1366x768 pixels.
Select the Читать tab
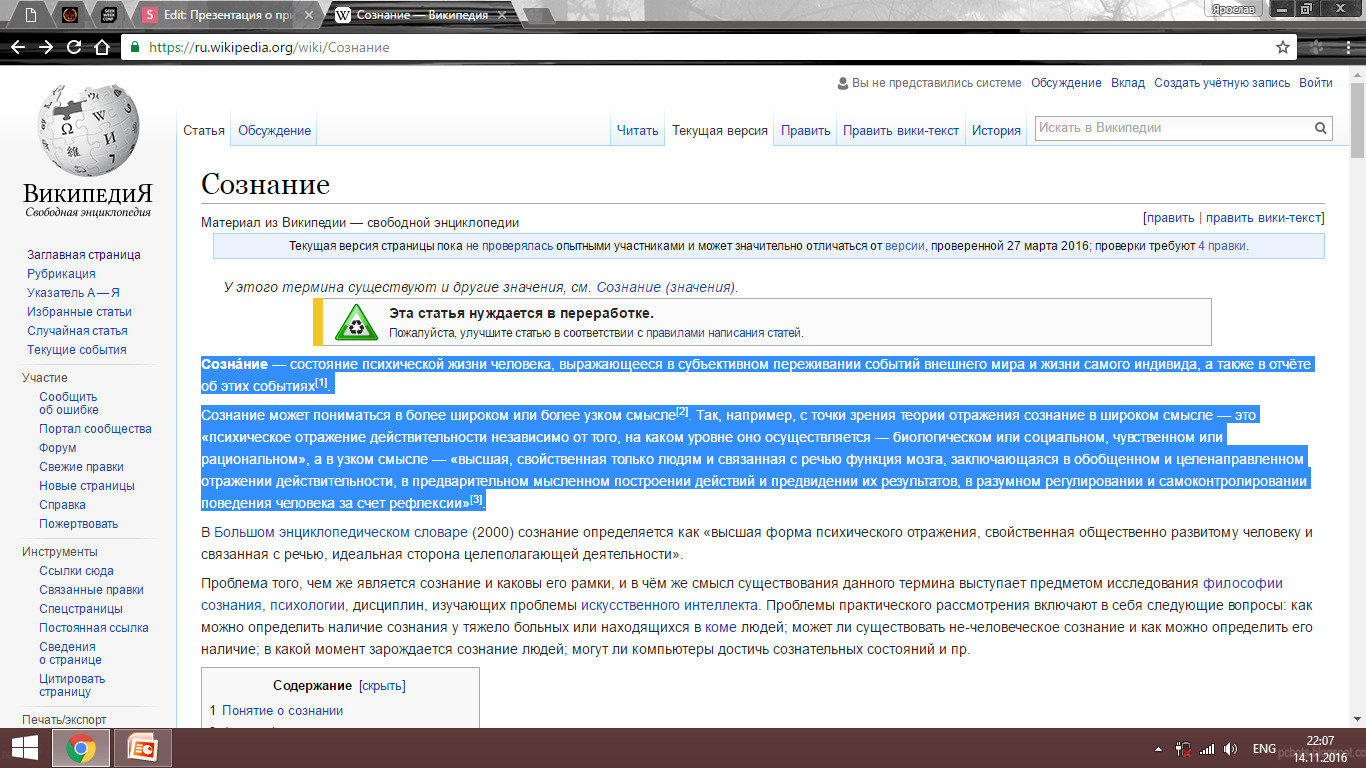(638, 130)
